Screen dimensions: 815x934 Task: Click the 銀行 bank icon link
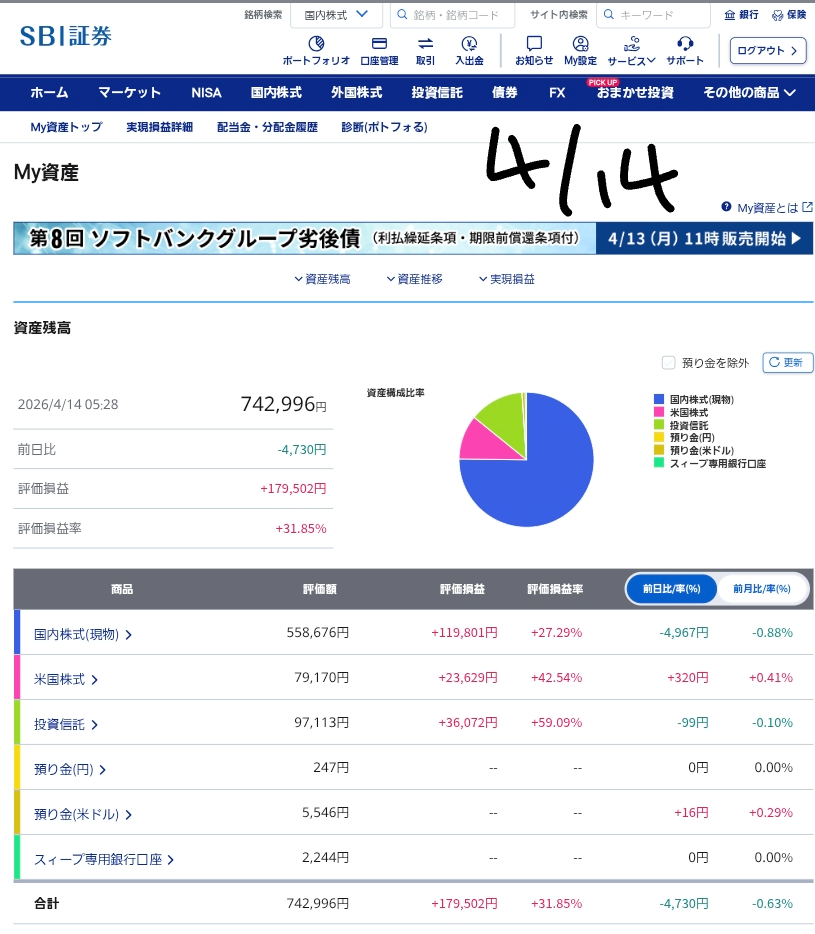(741, 15)
